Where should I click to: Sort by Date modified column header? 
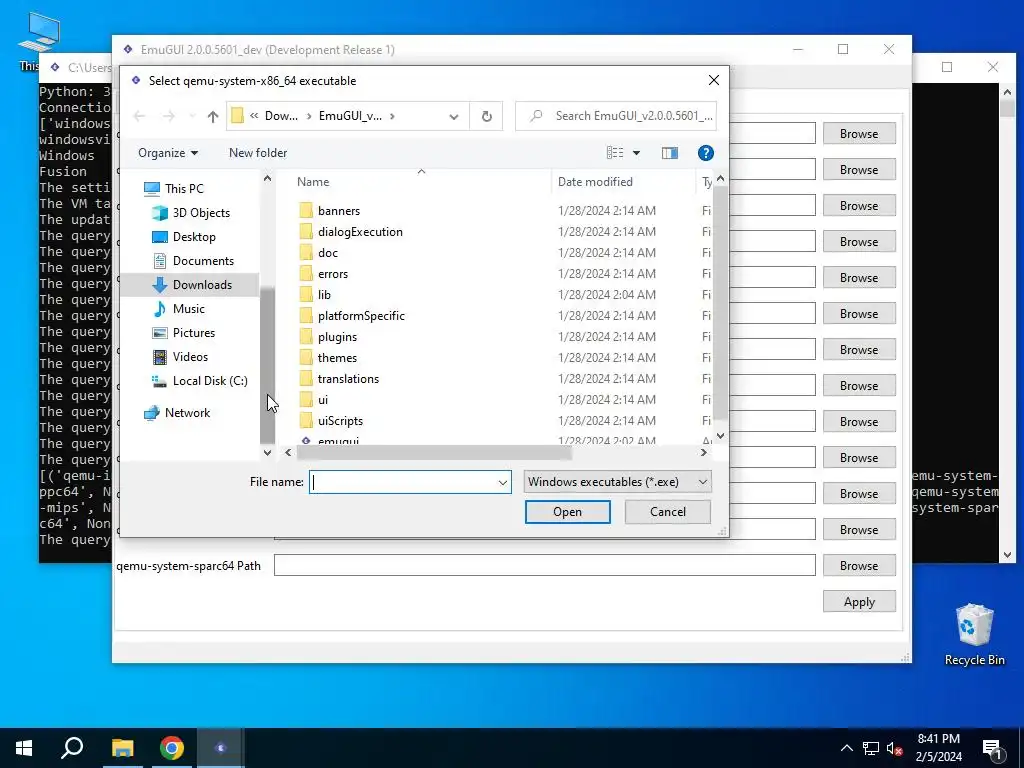(595, 182)
